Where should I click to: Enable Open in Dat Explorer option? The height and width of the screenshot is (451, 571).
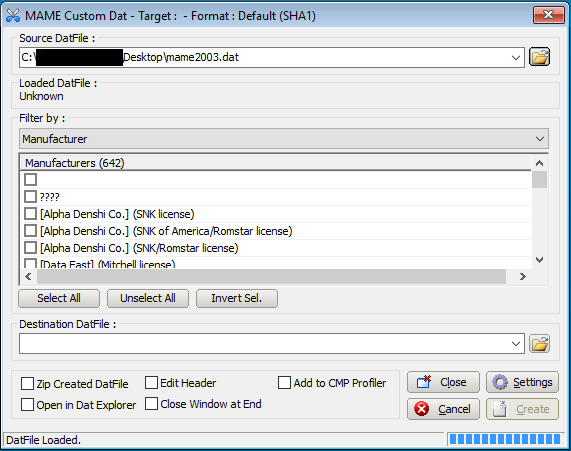[x=27, y=405]
